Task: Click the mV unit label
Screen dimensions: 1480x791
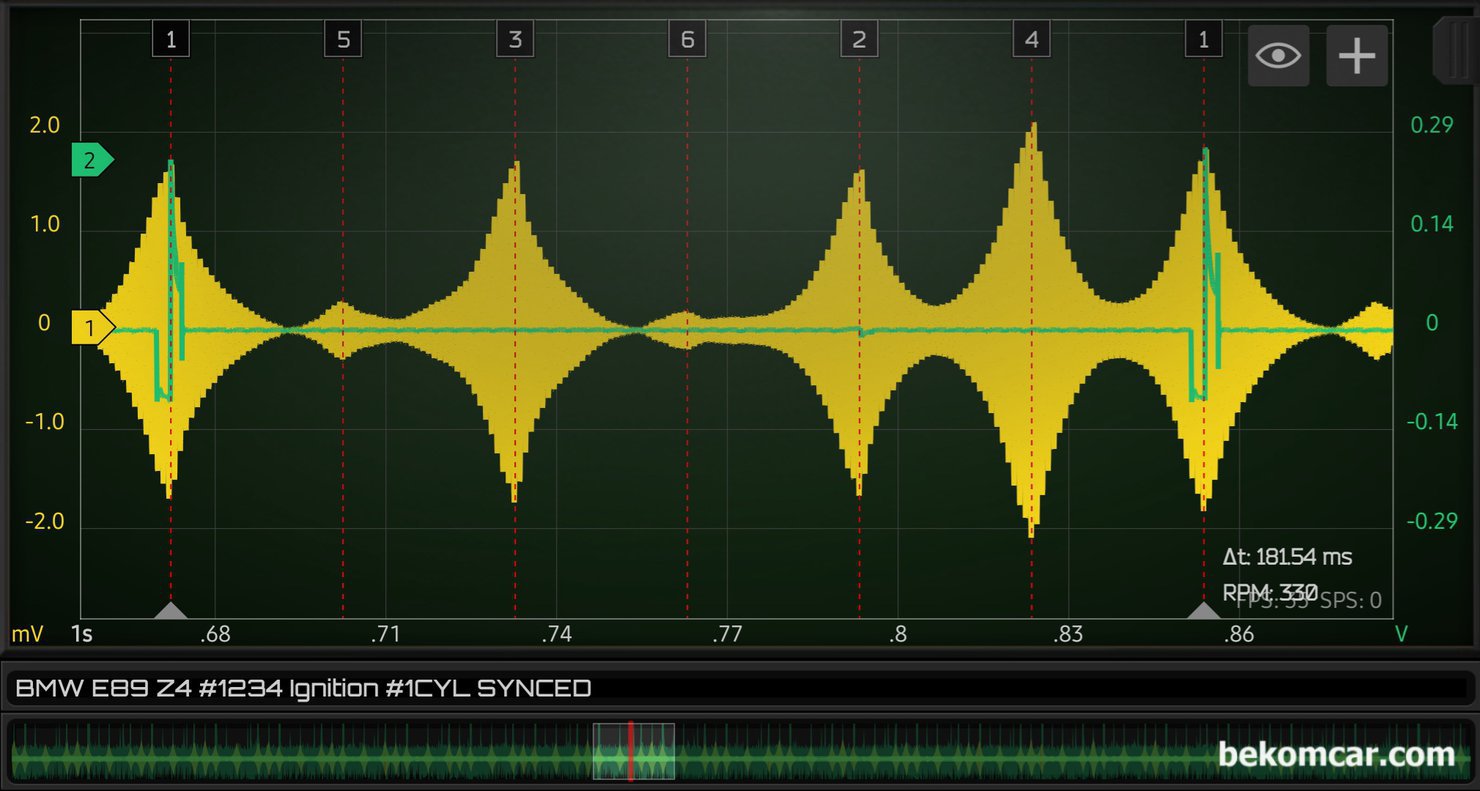Action: pyautogui.click(x=25, y=635)
